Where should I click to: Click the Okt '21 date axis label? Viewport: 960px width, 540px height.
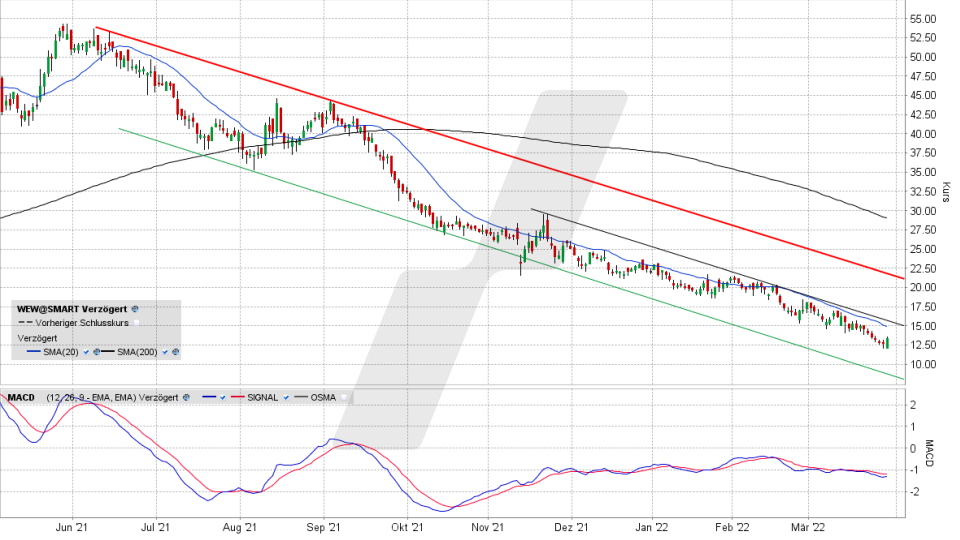(x=407, y=527)
